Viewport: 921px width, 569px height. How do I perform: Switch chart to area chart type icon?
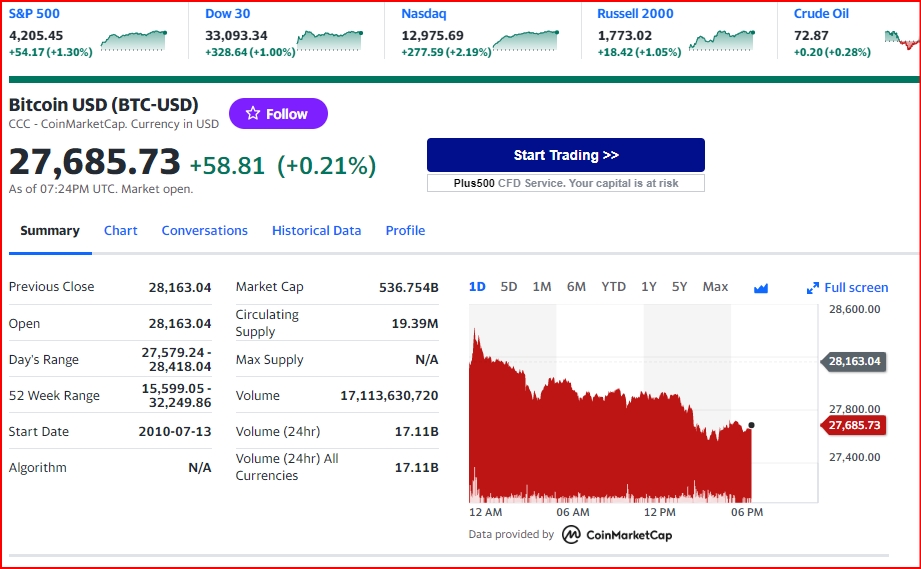pos(761,288)
